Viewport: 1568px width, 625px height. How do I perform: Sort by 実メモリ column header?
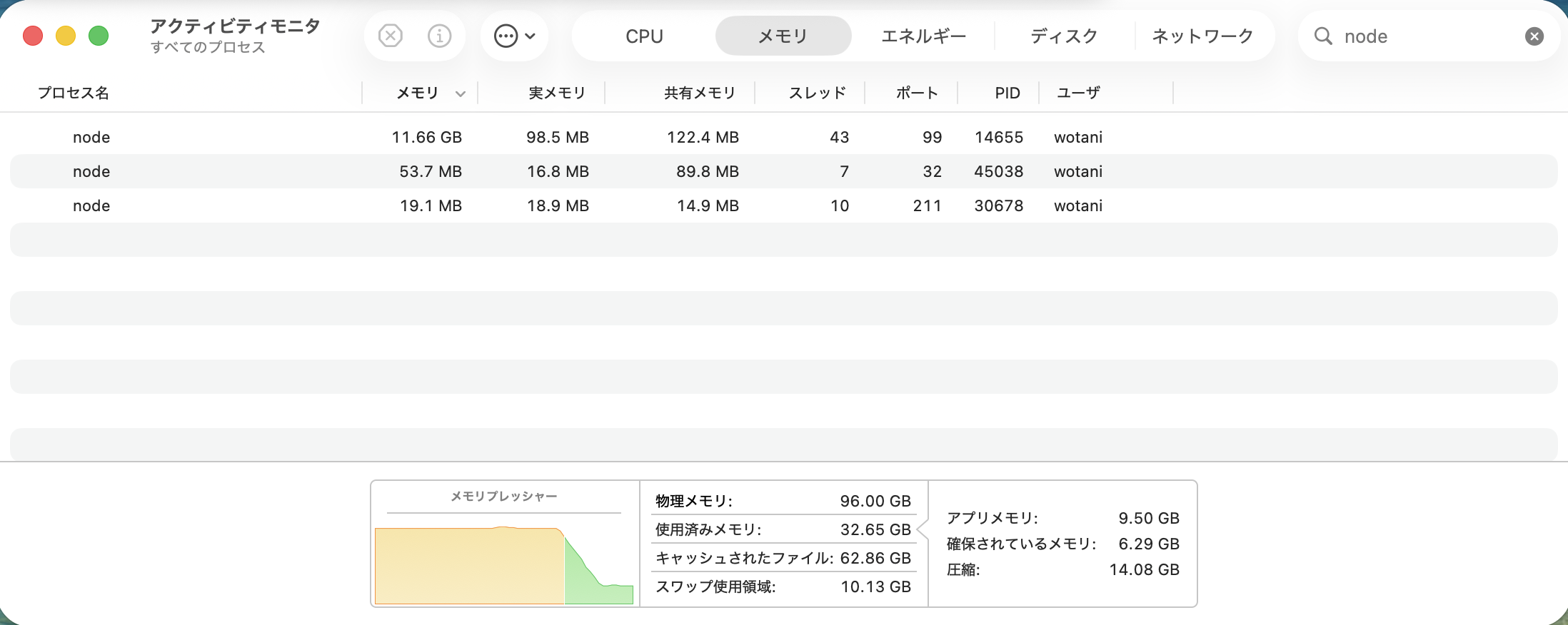tap(556, 93)
